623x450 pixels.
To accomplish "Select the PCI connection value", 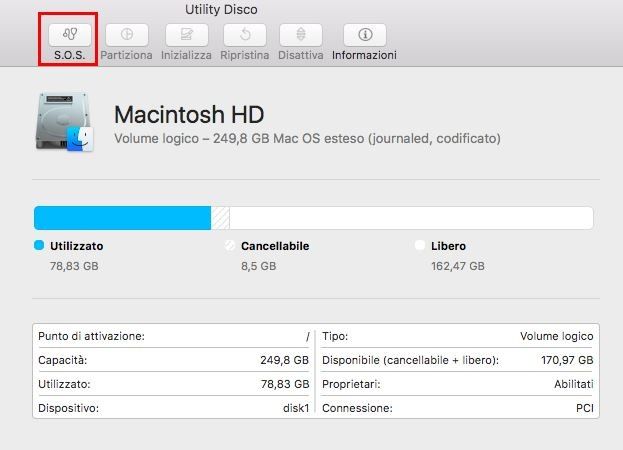I will 584,408.
